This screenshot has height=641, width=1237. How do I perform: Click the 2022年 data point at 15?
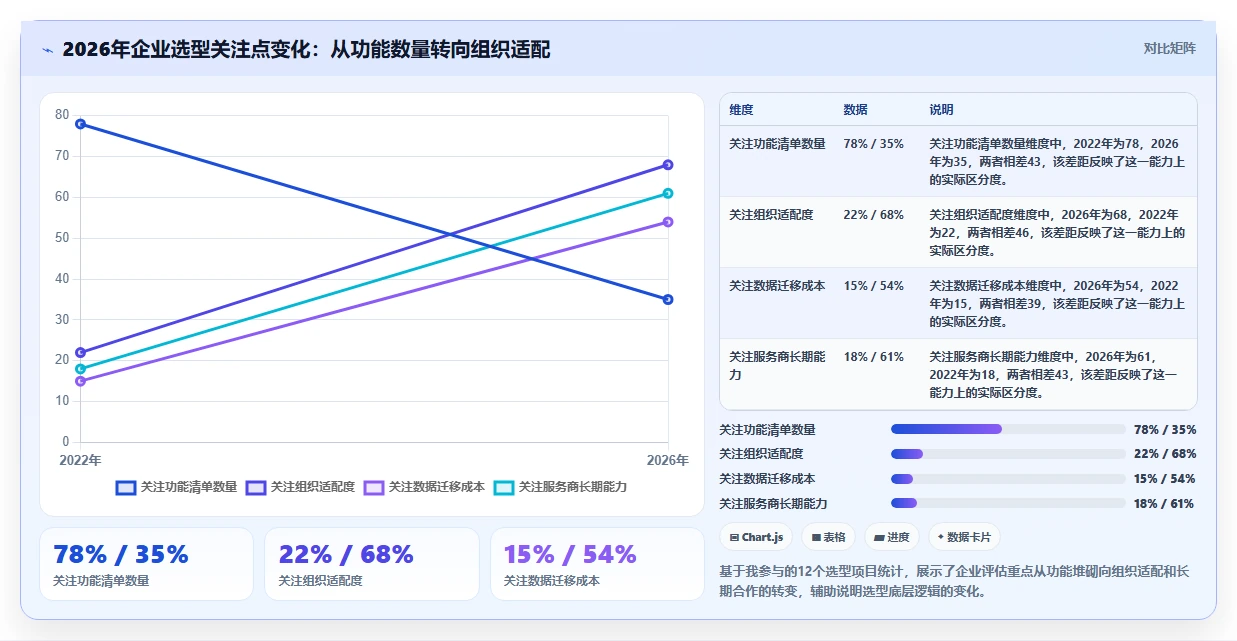pyautogui.click(x=80, y=381)
